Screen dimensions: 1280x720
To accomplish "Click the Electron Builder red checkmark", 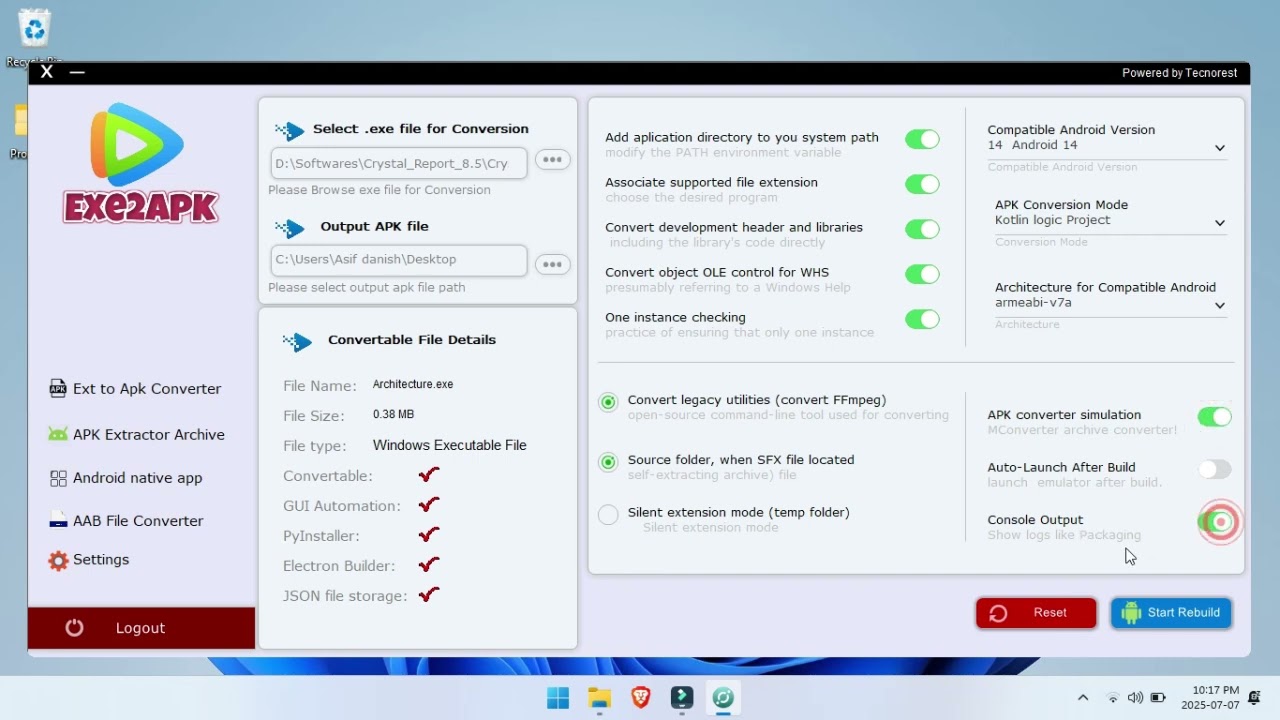I will pos(429,564).
